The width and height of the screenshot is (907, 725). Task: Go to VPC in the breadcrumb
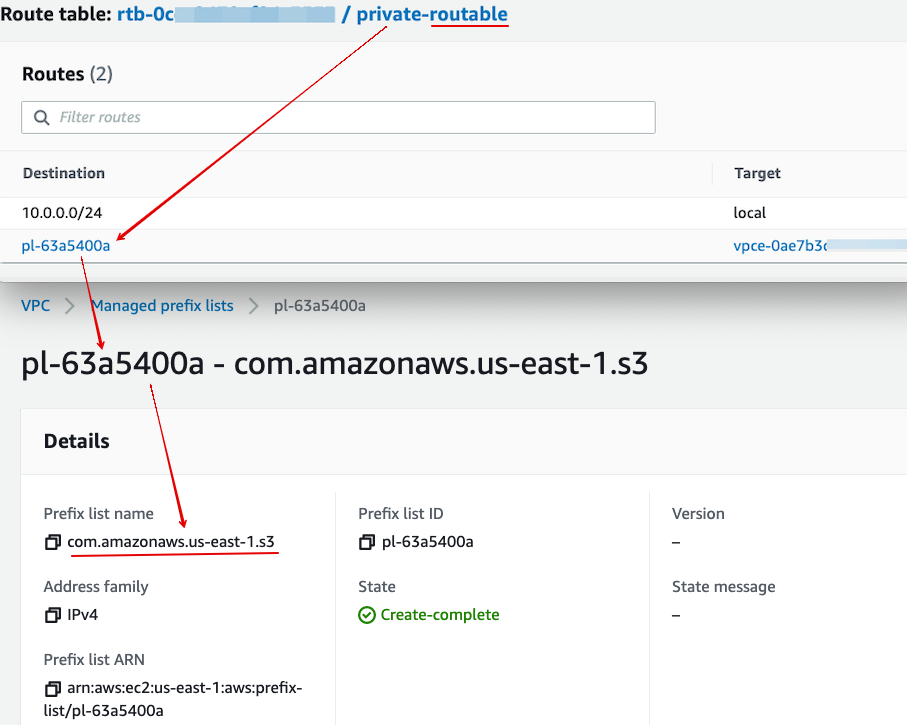(35, 306)
